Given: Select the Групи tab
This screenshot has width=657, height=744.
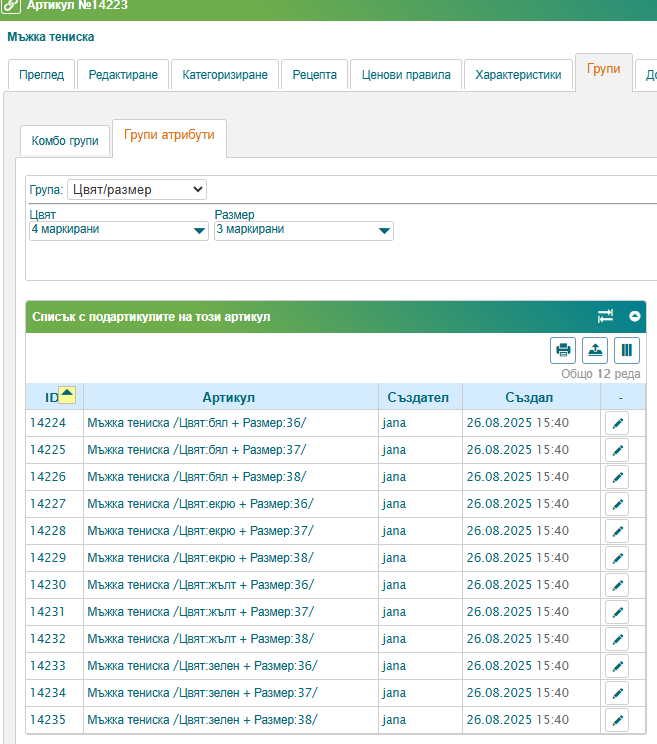Looking at the screenshot, I should [604, 70].
